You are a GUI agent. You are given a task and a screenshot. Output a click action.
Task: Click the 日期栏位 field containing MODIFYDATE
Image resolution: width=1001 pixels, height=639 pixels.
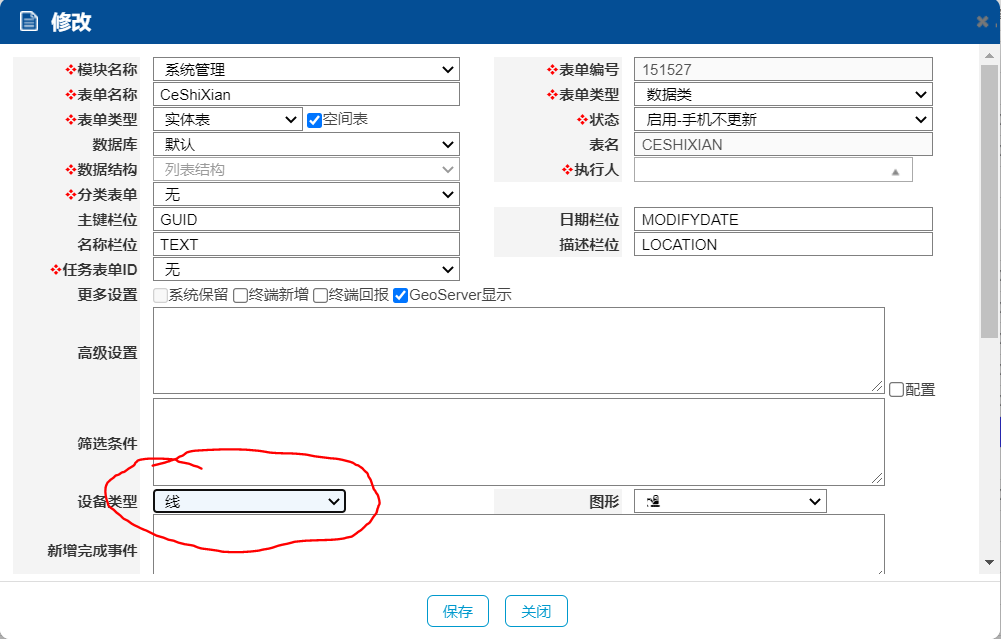[x=782, y=219]
